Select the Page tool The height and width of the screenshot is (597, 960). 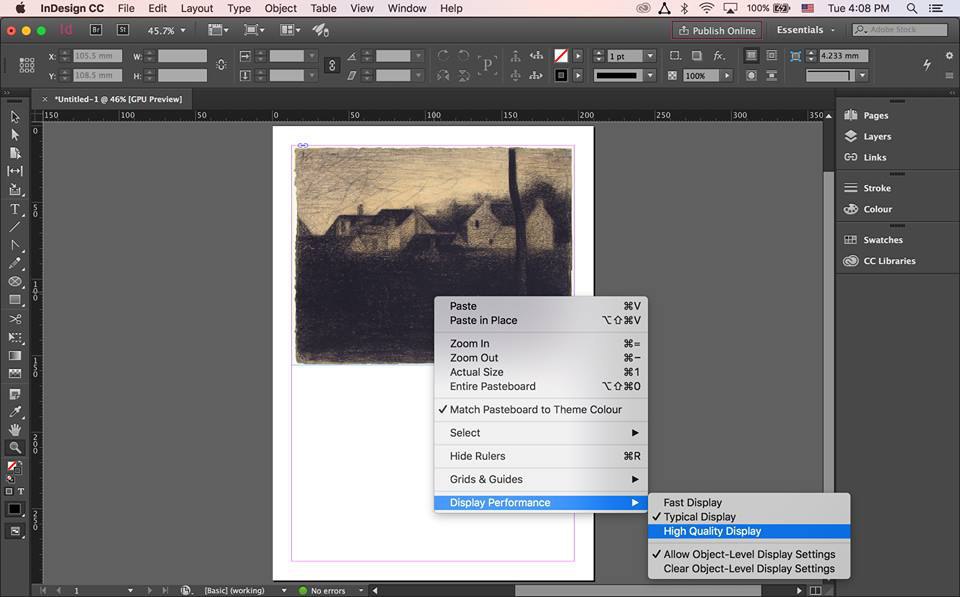[15, 153]
